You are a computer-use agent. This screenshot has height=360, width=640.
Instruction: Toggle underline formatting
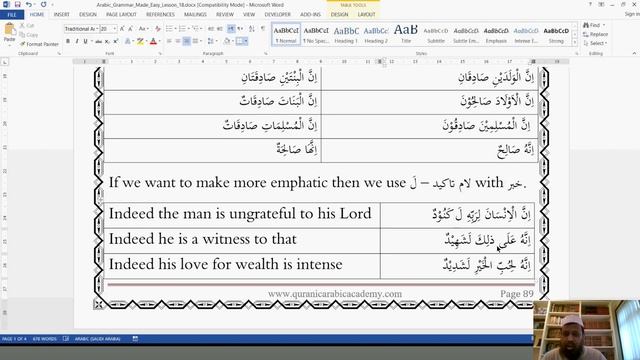(x=85, y=41)
